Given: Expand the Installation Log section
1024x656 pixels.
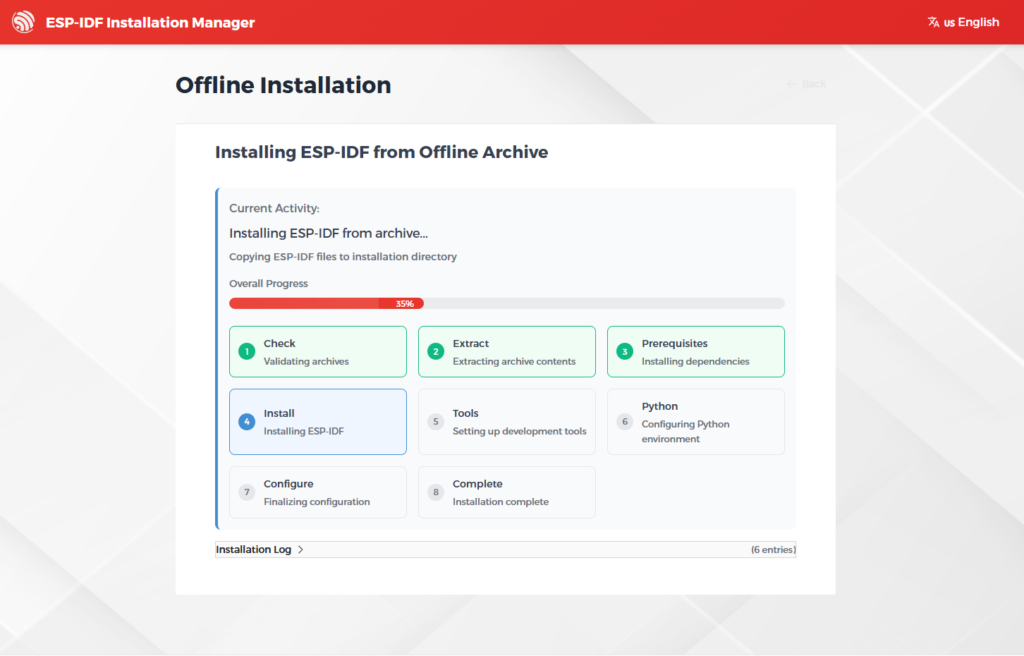Looking at the screenshot, I should tap(505, 549).
